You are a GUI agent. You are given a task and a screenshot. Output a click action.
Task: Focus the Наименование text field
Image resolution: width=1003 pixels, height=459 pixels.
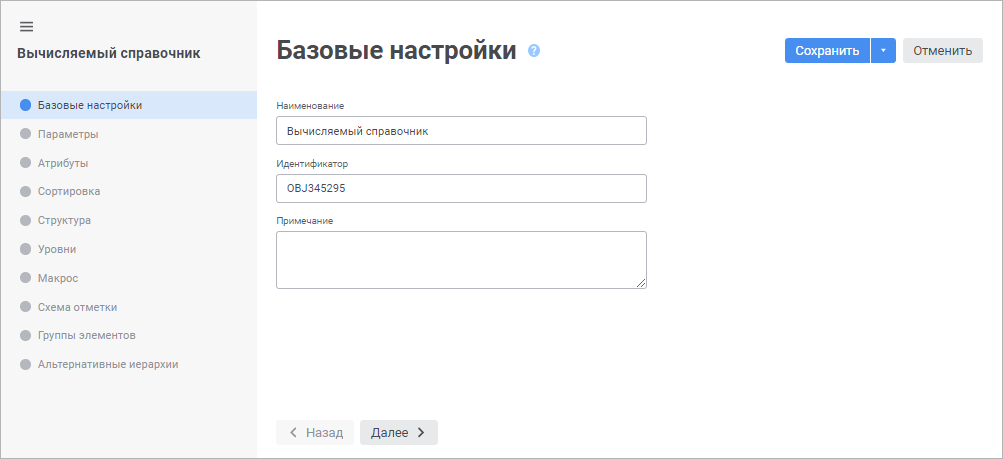tap(461, 131)
